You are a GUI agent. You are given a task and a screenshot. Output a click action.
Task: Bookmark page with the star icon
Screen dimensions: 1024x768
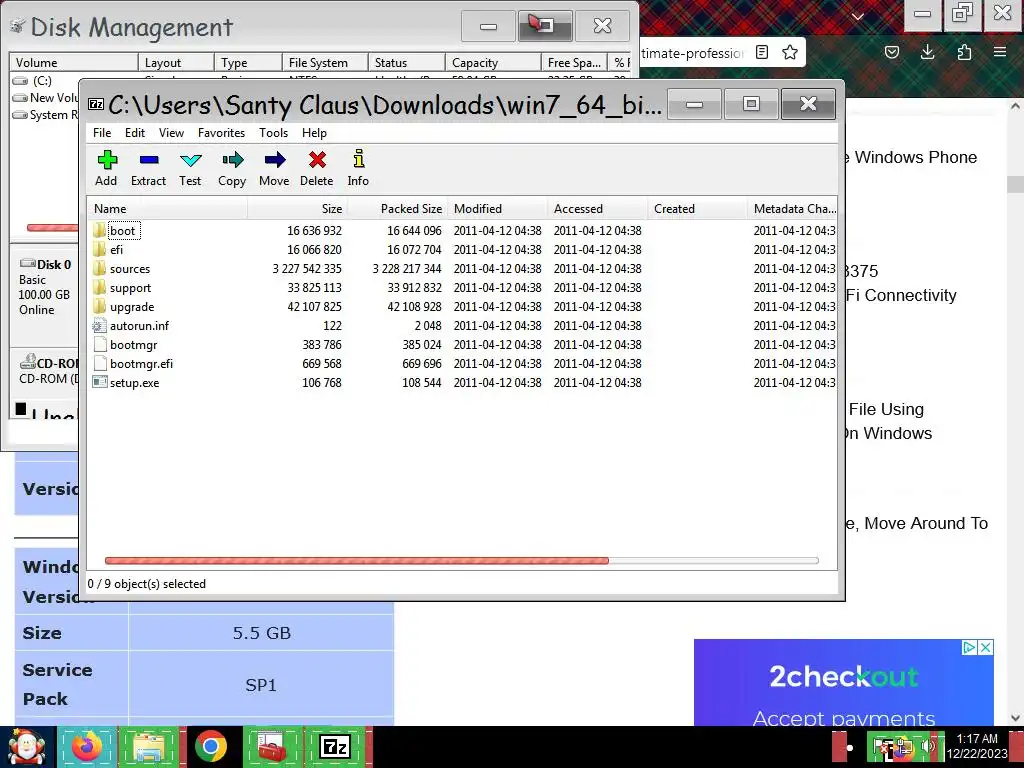(x=790, y=52)
